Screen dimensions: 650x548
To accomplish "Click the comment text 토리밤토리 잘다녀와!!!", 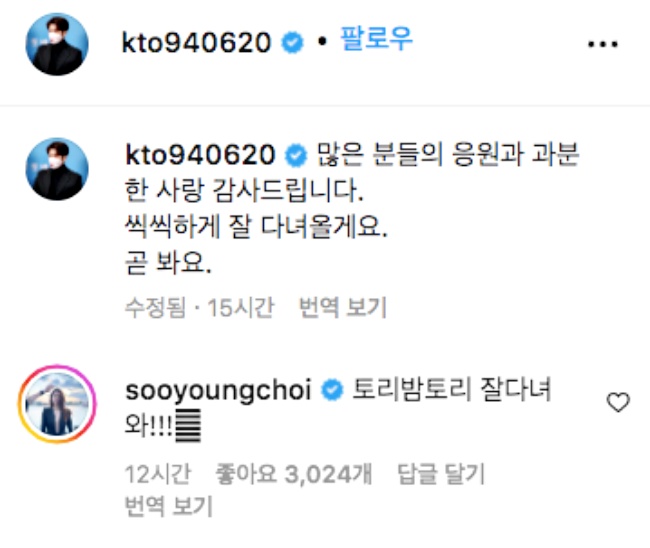I will [338, 409].
